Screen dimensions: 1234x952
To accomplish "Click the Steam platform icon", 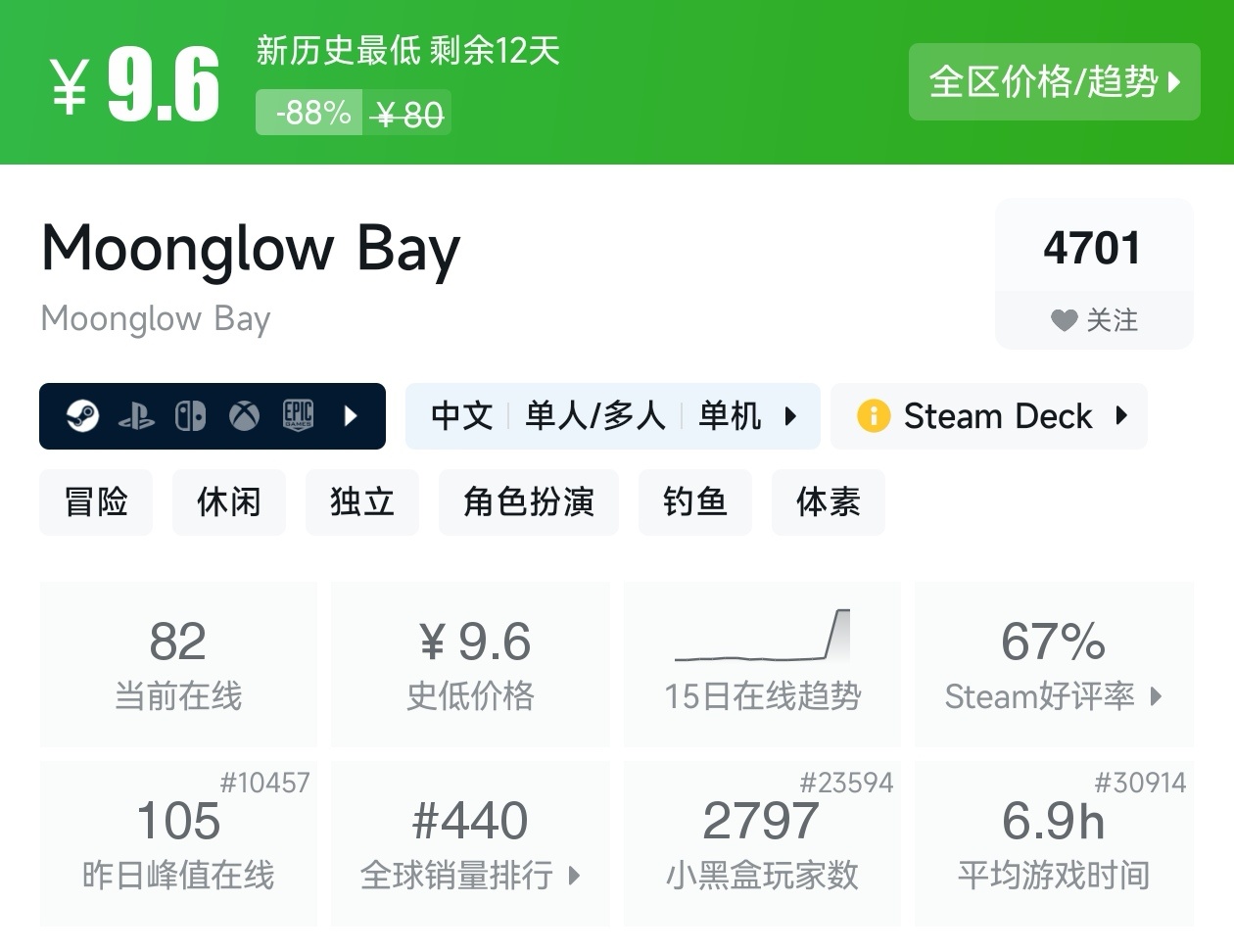I will (x=82, y=416).
